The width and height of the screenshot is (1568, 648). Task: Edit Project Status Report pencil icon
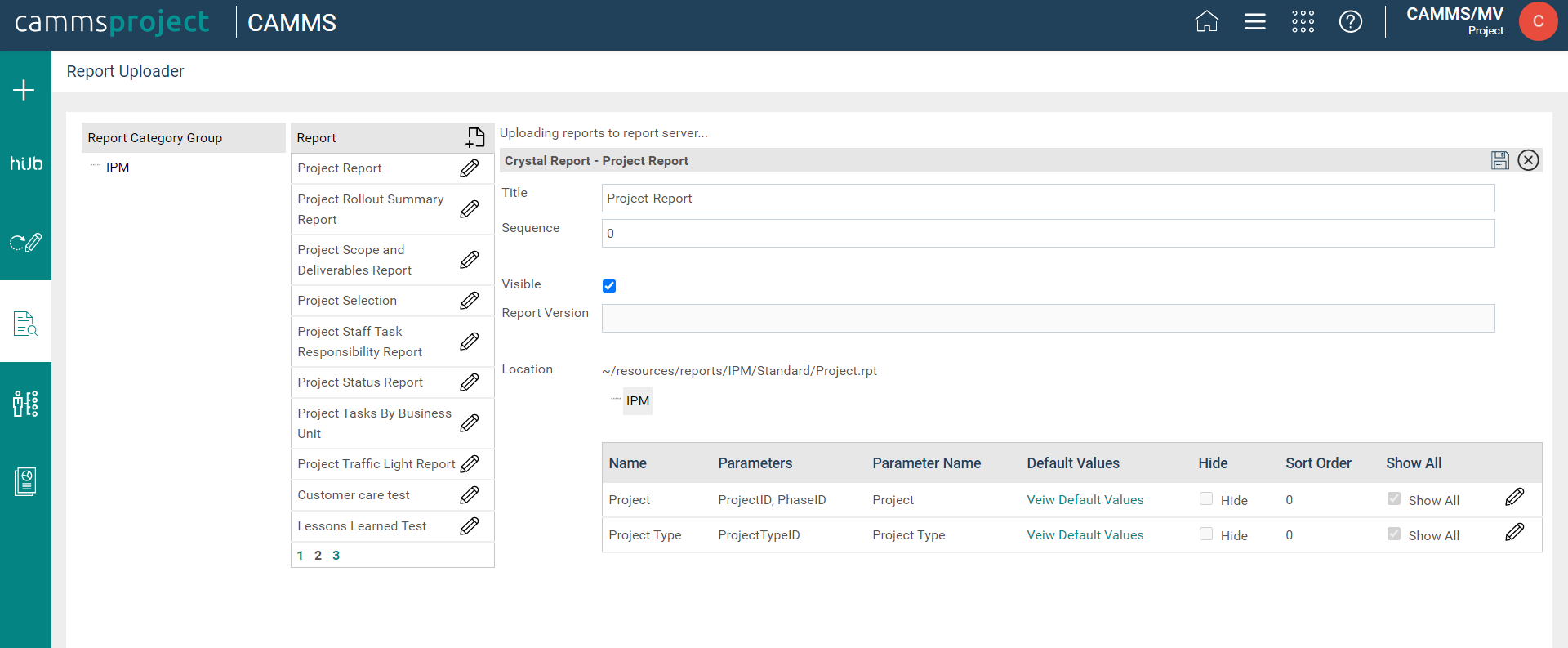[x=470, y=382]
